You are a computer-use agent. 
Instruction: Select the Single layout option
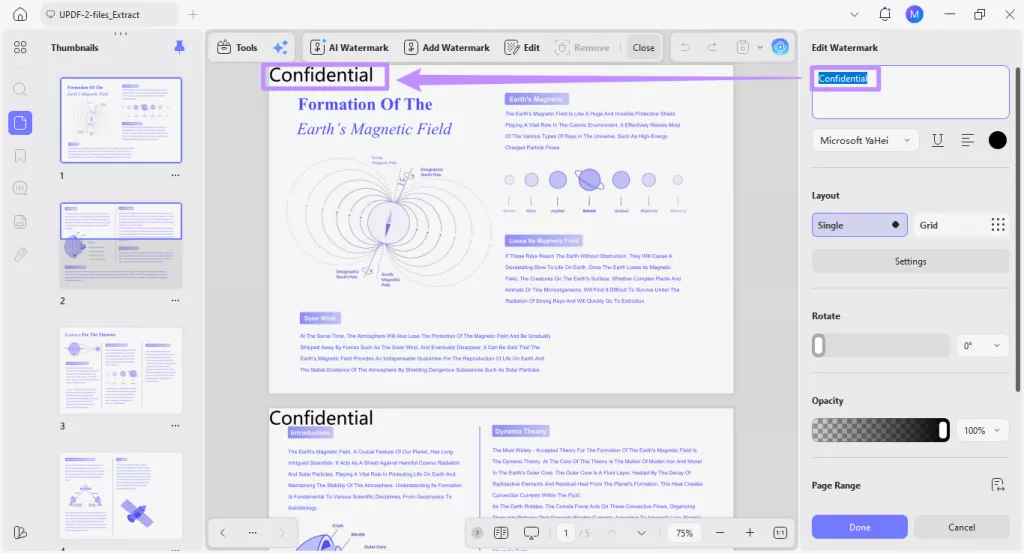click(x=859, y=225)
